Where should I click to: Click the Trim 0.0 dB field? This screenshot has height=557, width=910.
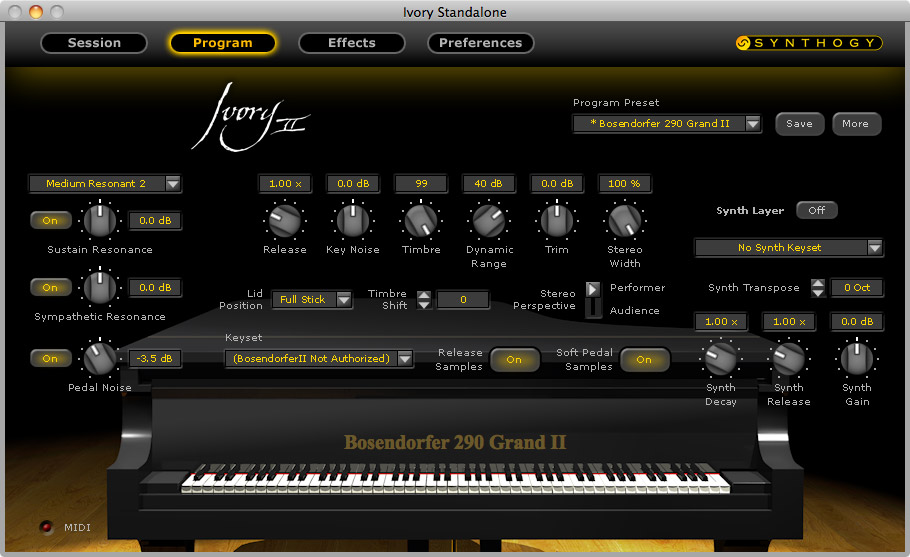tap(557, 183)
